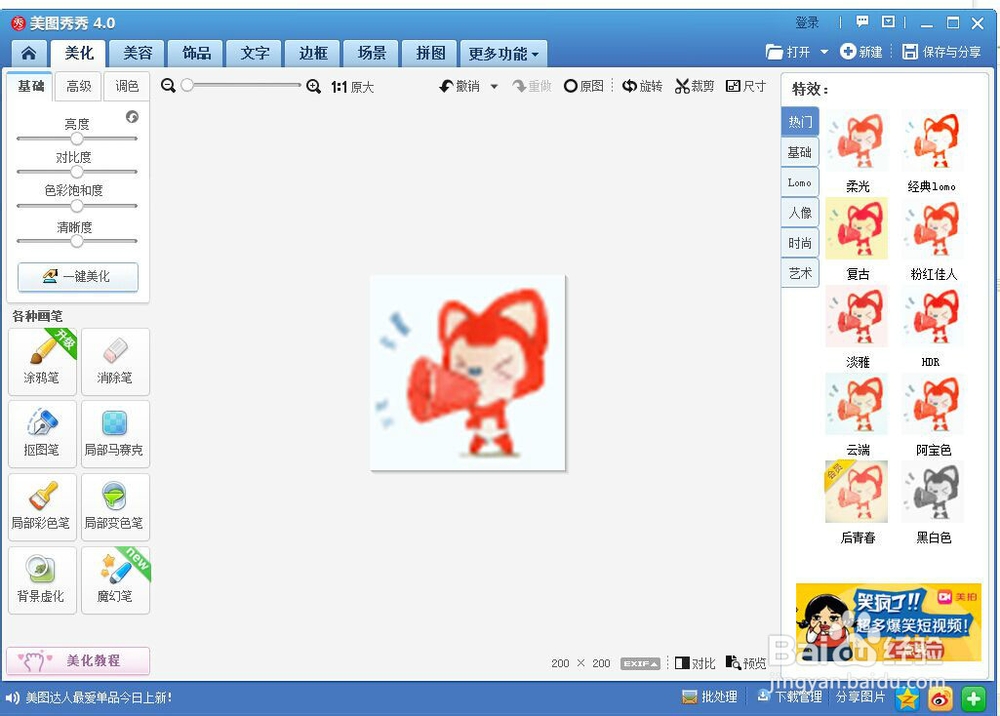Viewport: 1000px width, 716px height.
Task: Select the 局部彩色笔 tool
Action: click(x=42, y=507)
